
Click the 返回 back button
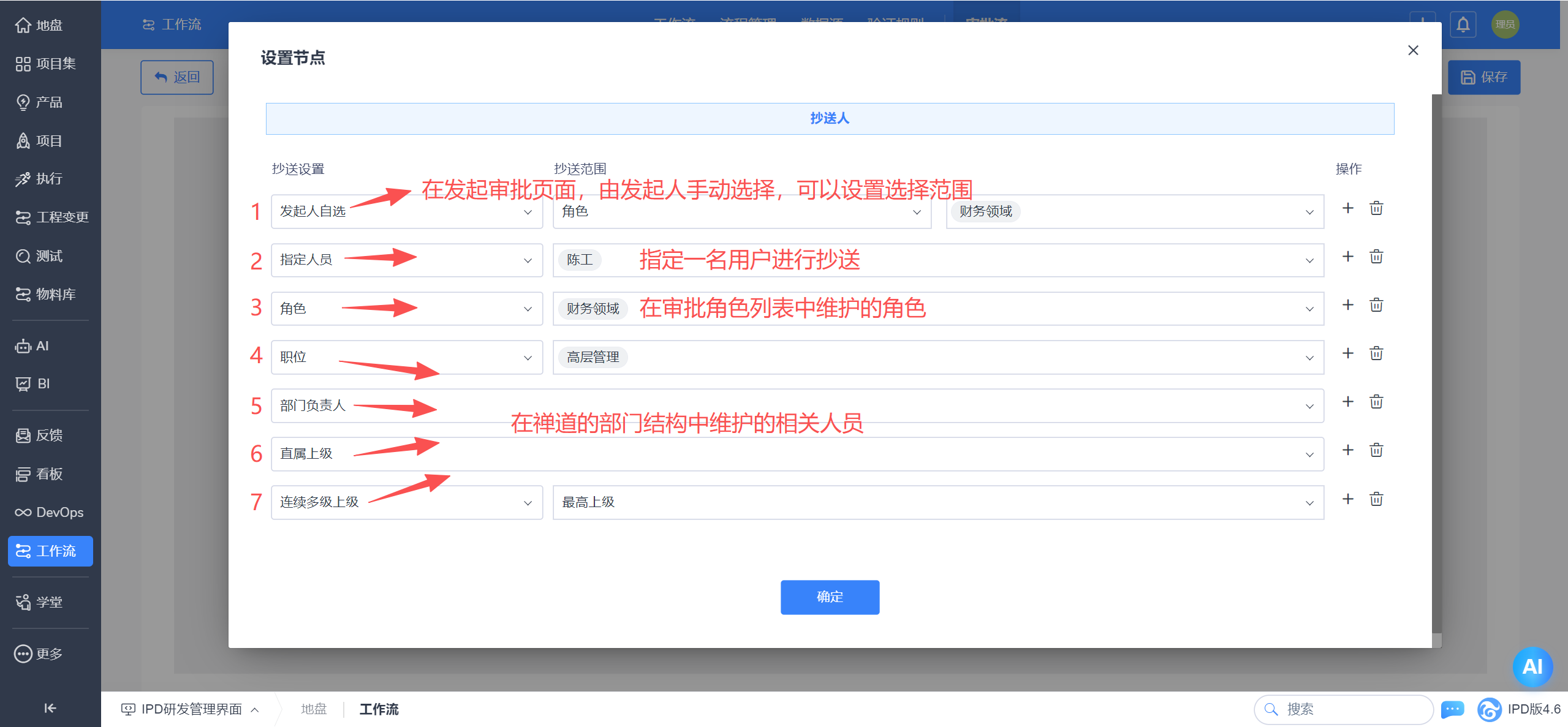click(177, 77)
